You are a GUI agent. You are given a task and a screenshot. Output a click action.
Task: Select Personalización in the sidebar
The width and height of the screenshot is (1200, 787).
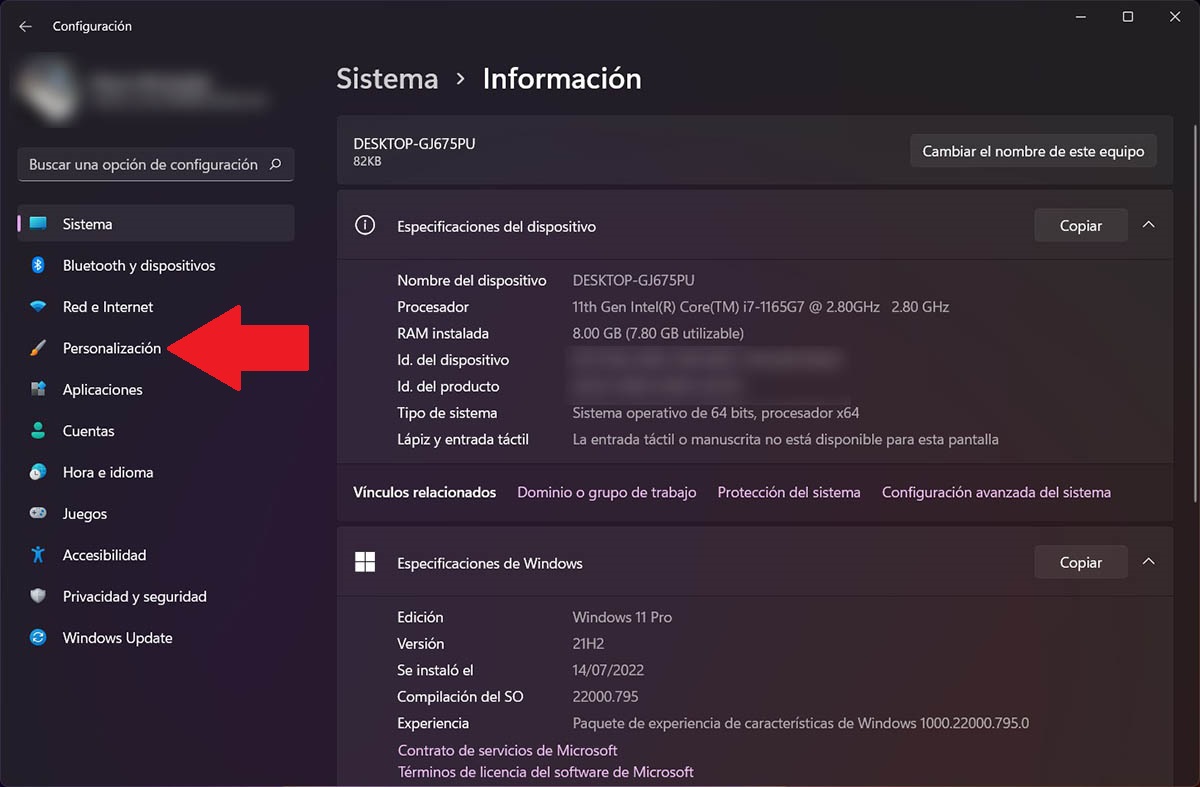pyautogui.click(x=156, y=348)
